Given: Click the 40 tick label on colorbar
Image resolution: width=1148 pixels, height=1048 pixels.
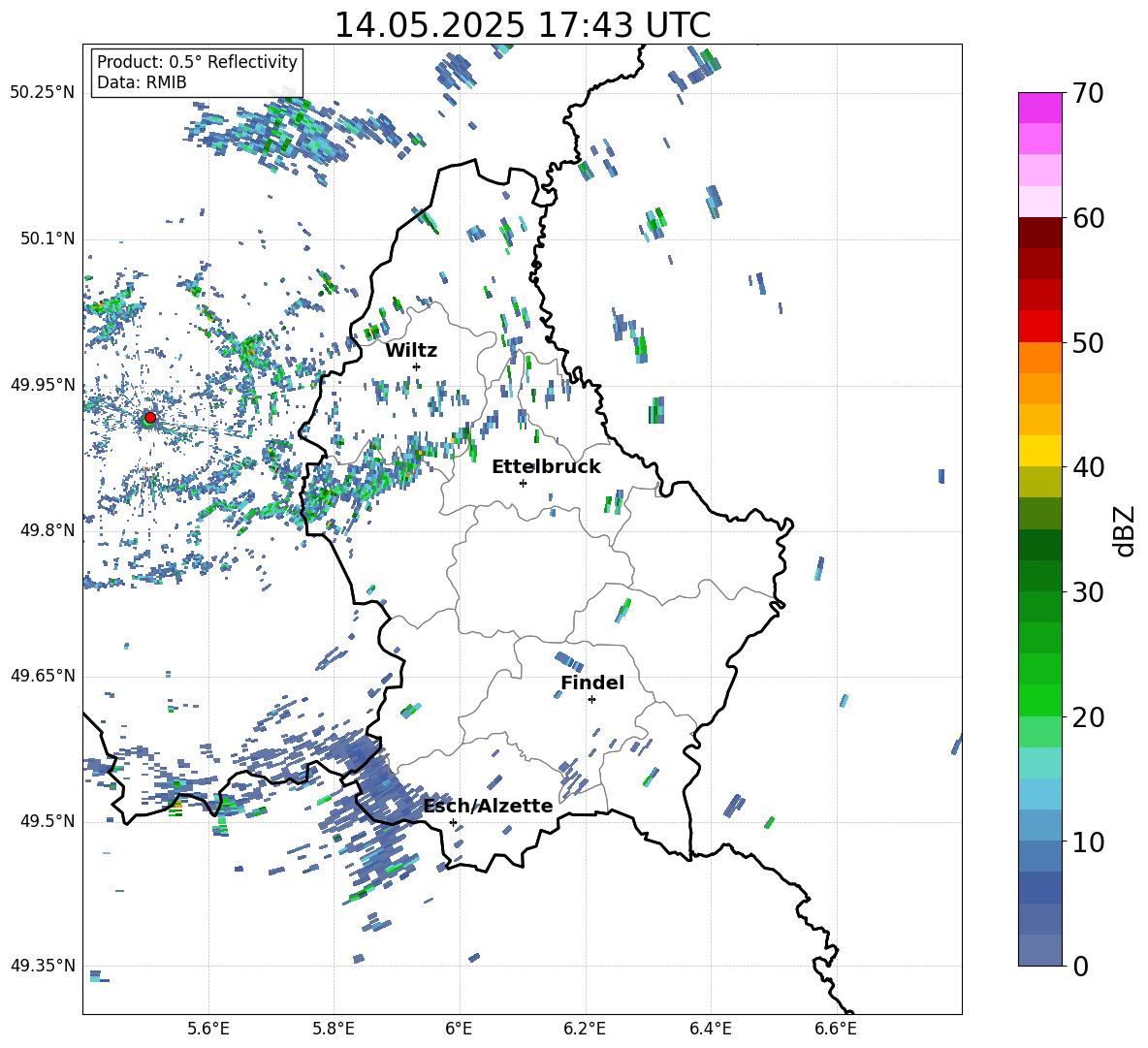Looking at the screenshot, I should pos(1087,467).
